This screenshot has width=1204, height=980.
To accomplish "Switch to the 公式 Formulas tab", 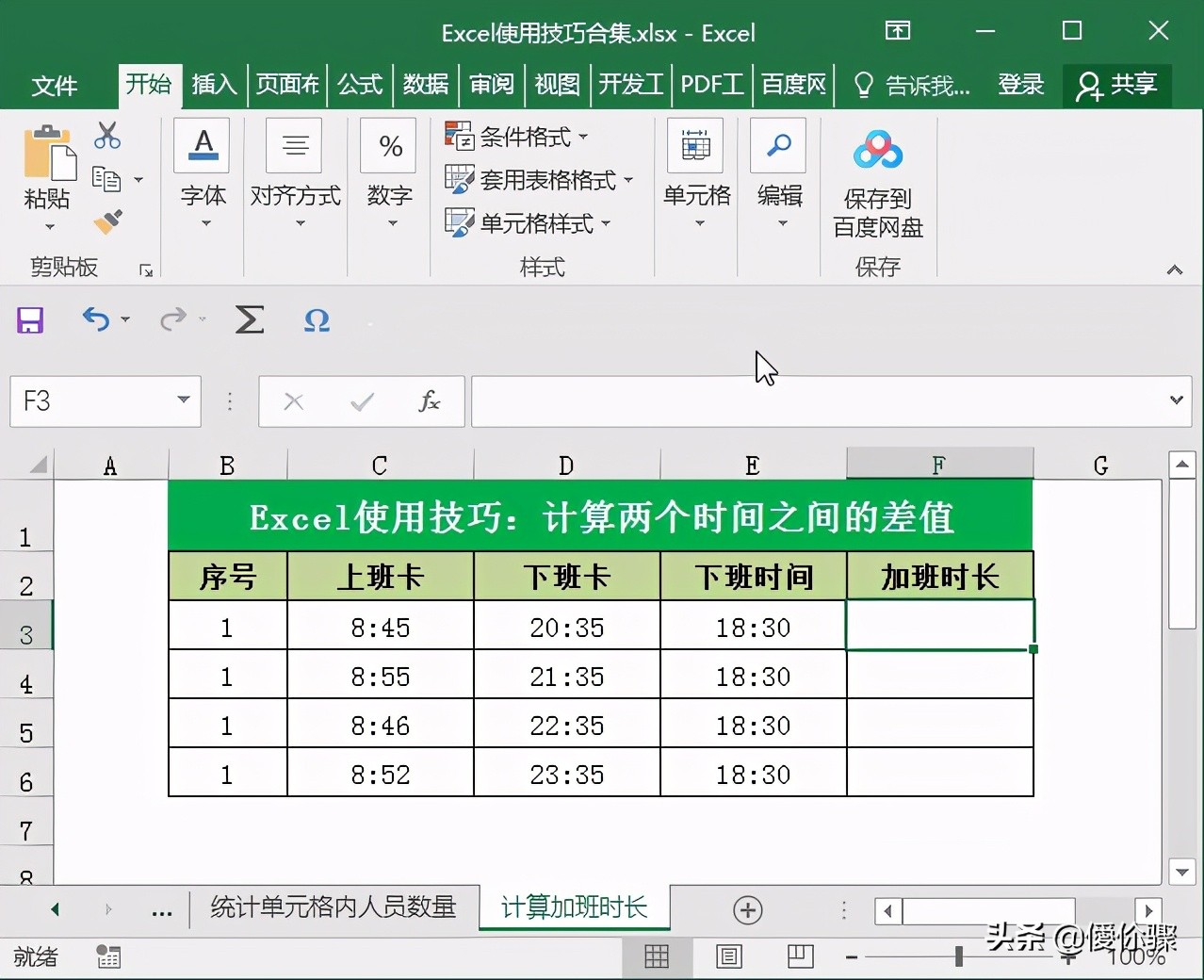I will pos(360,85).
